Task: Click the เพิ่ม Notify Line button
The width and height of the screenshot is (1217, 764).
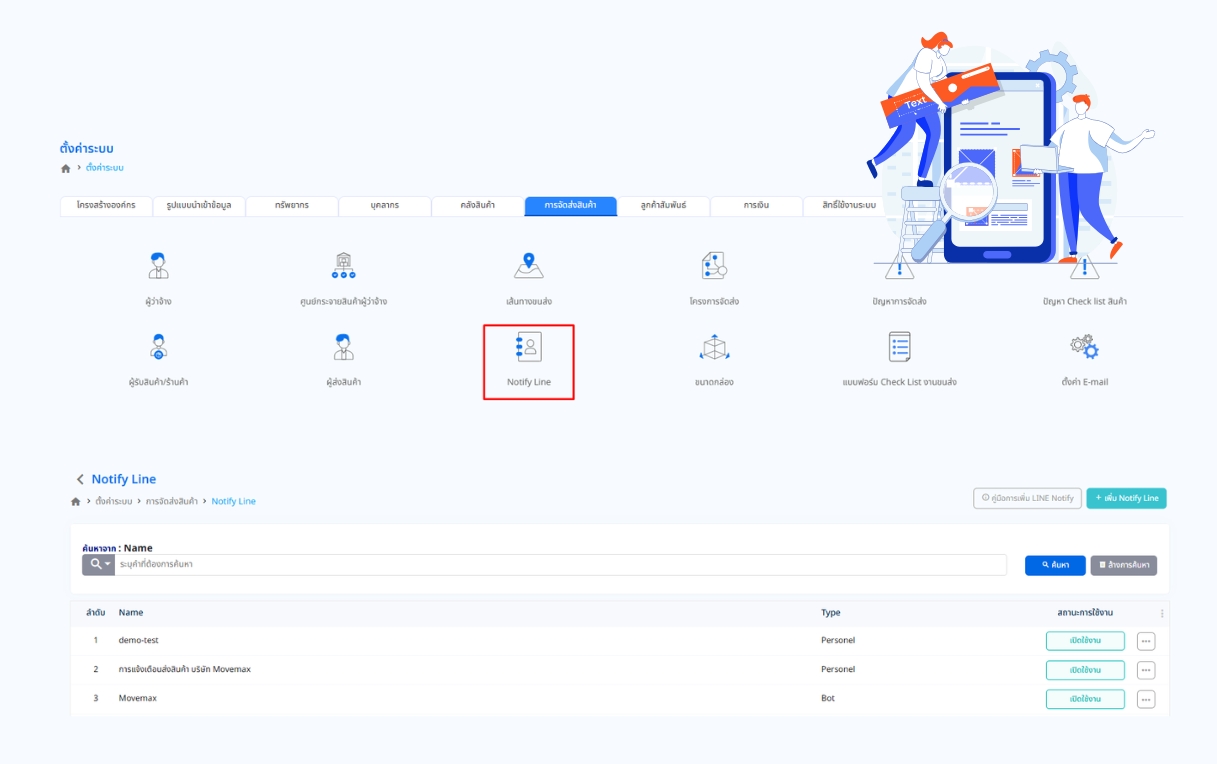Action: pyautogui.click(x=1126, y=498)
